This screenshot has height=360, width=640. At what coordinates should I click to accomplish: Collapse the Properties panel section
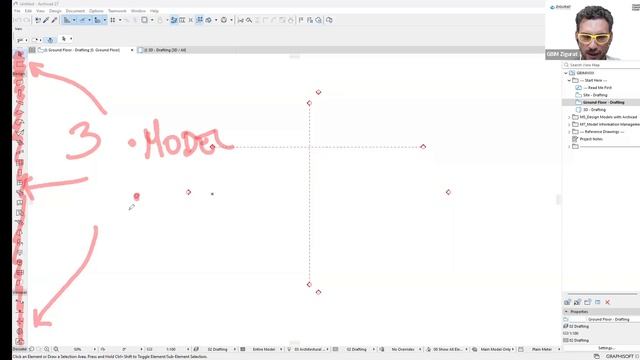[566, 311]
